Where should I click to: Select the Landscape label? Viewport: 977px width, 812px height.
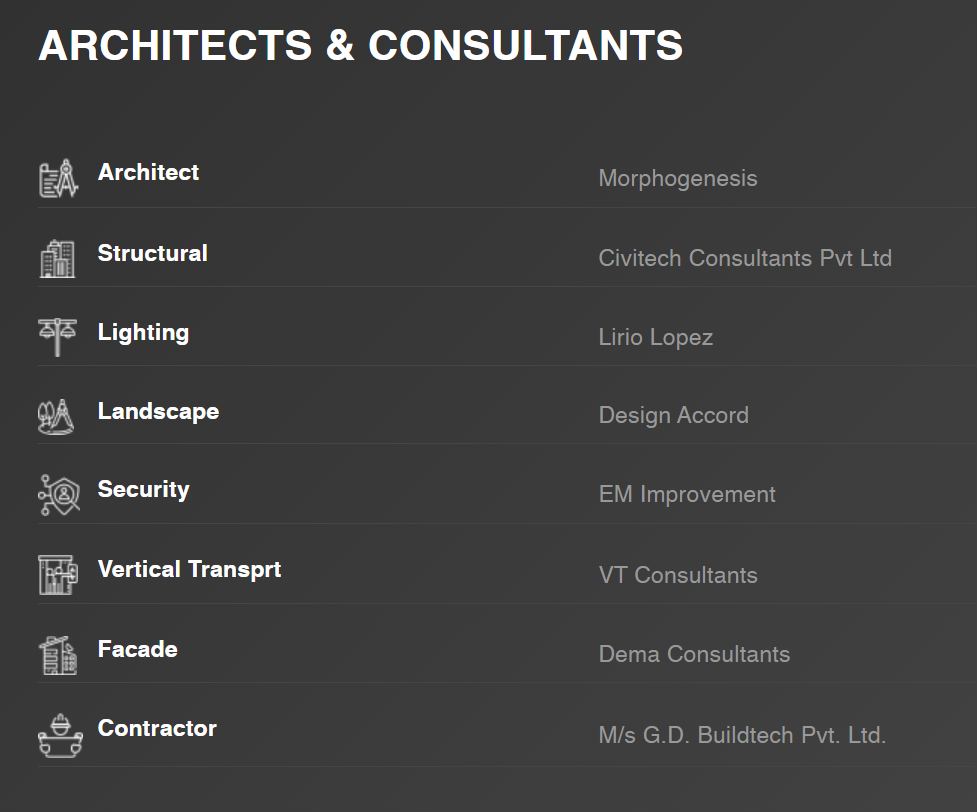[x=158, y=411]
